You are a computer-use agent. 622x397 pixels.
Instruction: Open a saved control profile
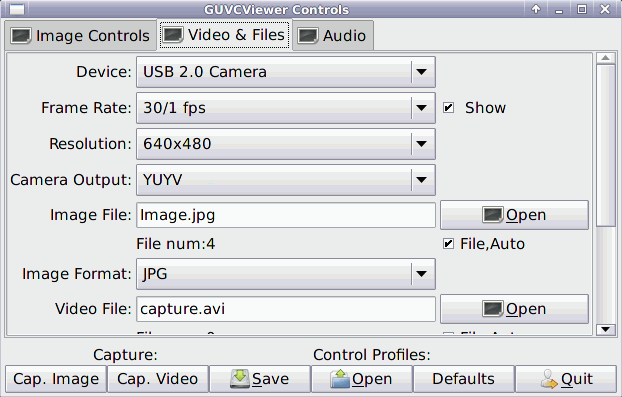pos(361,379)
